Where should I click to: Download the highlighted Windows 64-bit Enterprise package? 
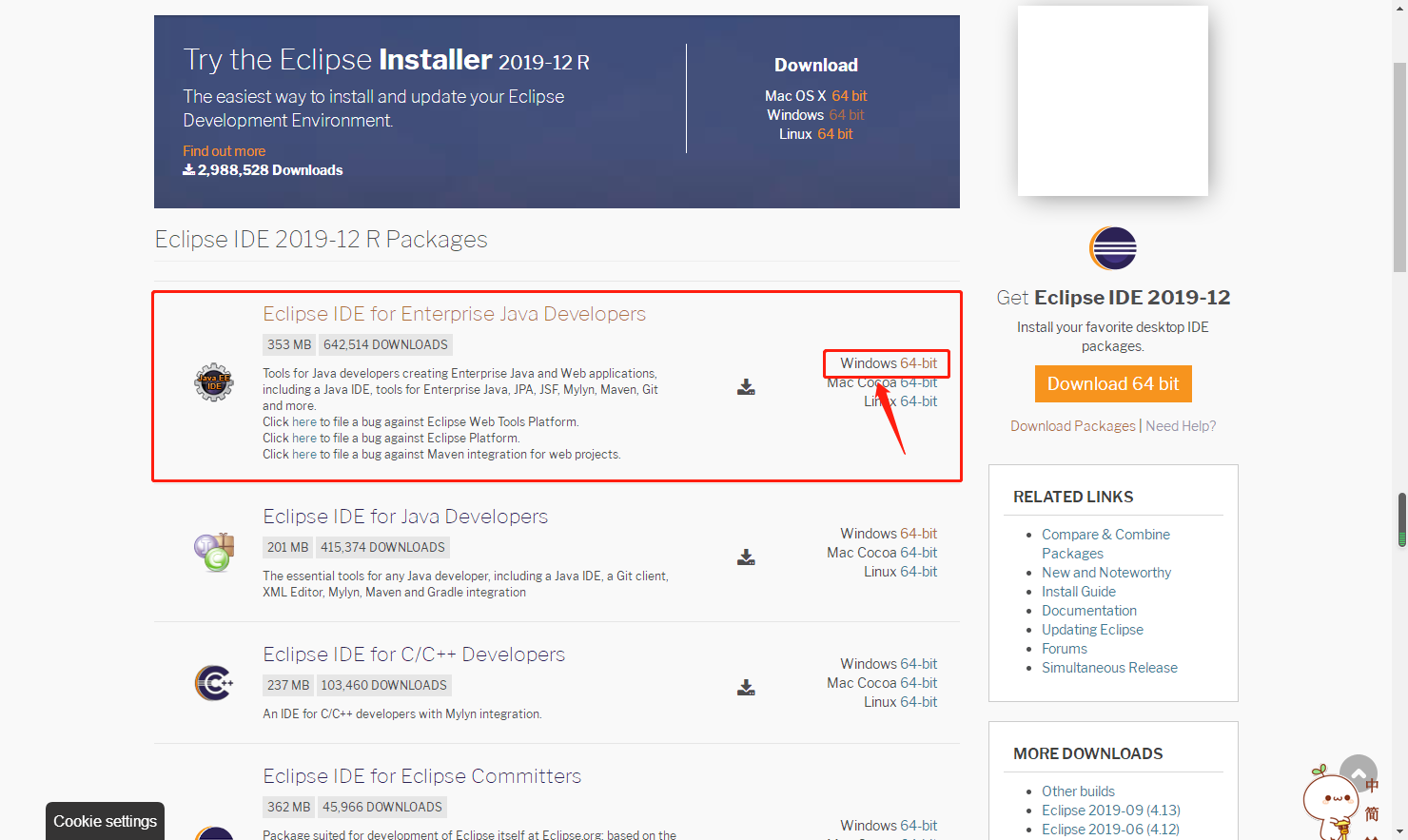pyautogui.click(x=886, y=362)
